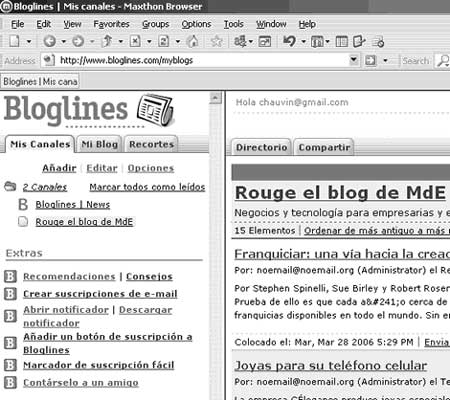Switch to the Recortes tab

pos(152,144)
